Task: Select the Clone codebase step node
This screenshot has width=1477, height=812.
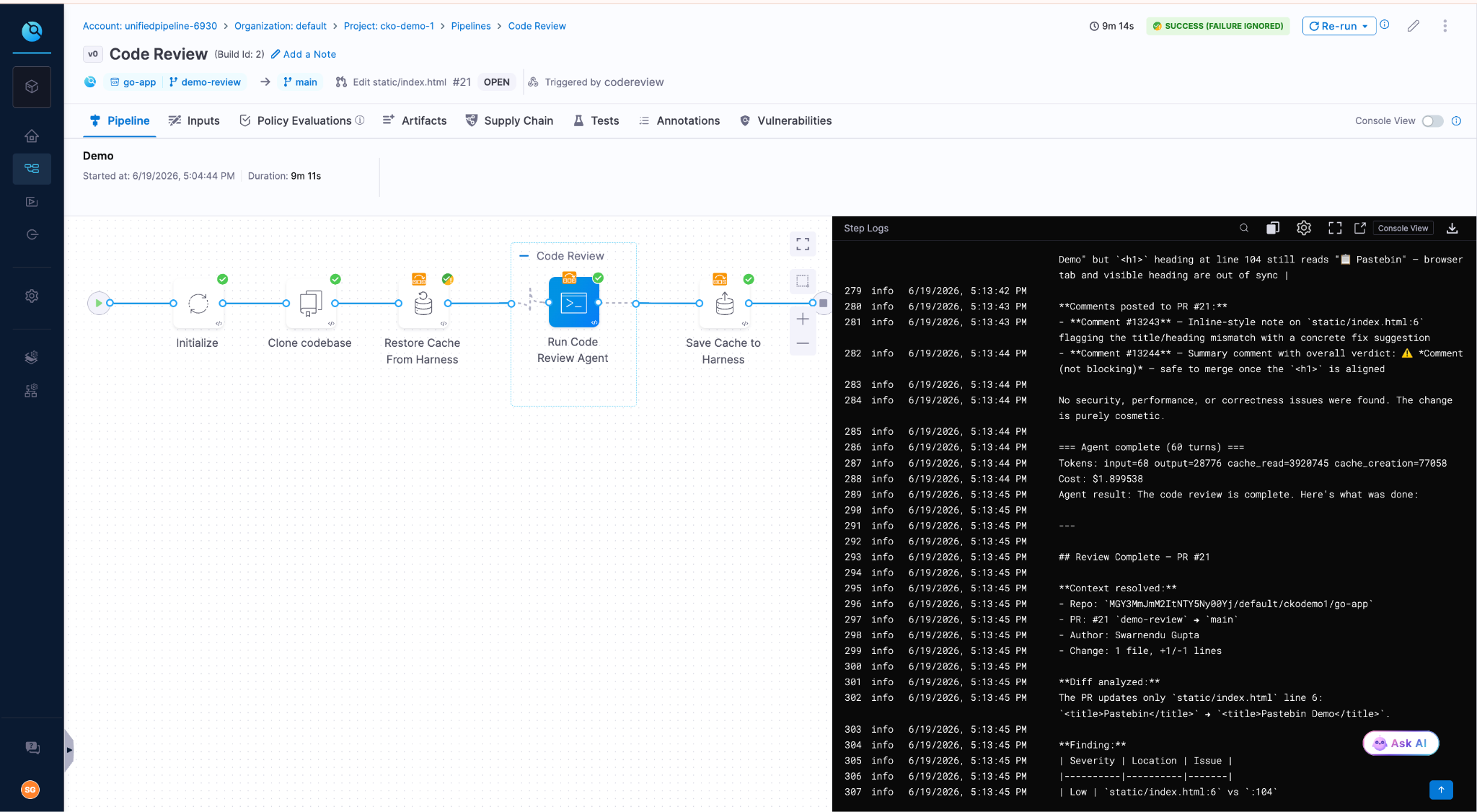Action: click(310, 304)
